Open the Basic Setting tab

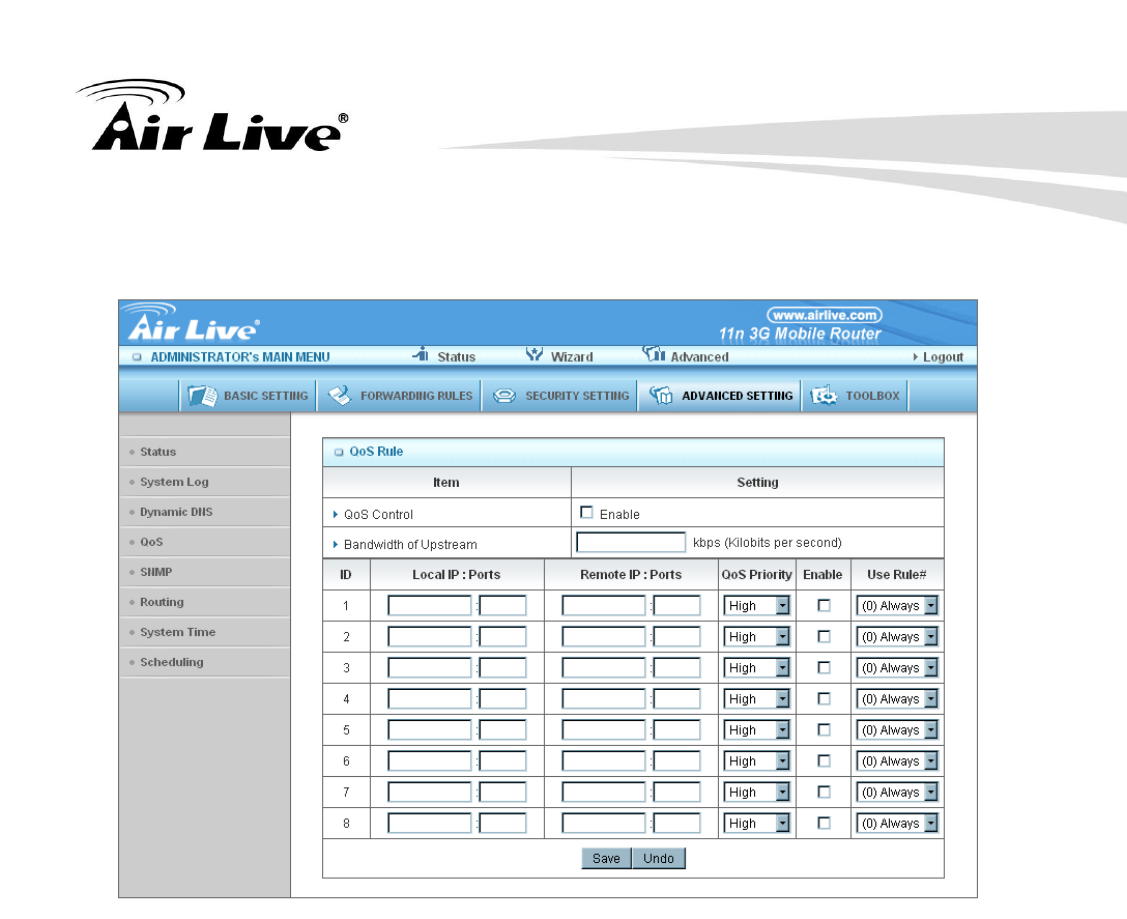(248, 396)
